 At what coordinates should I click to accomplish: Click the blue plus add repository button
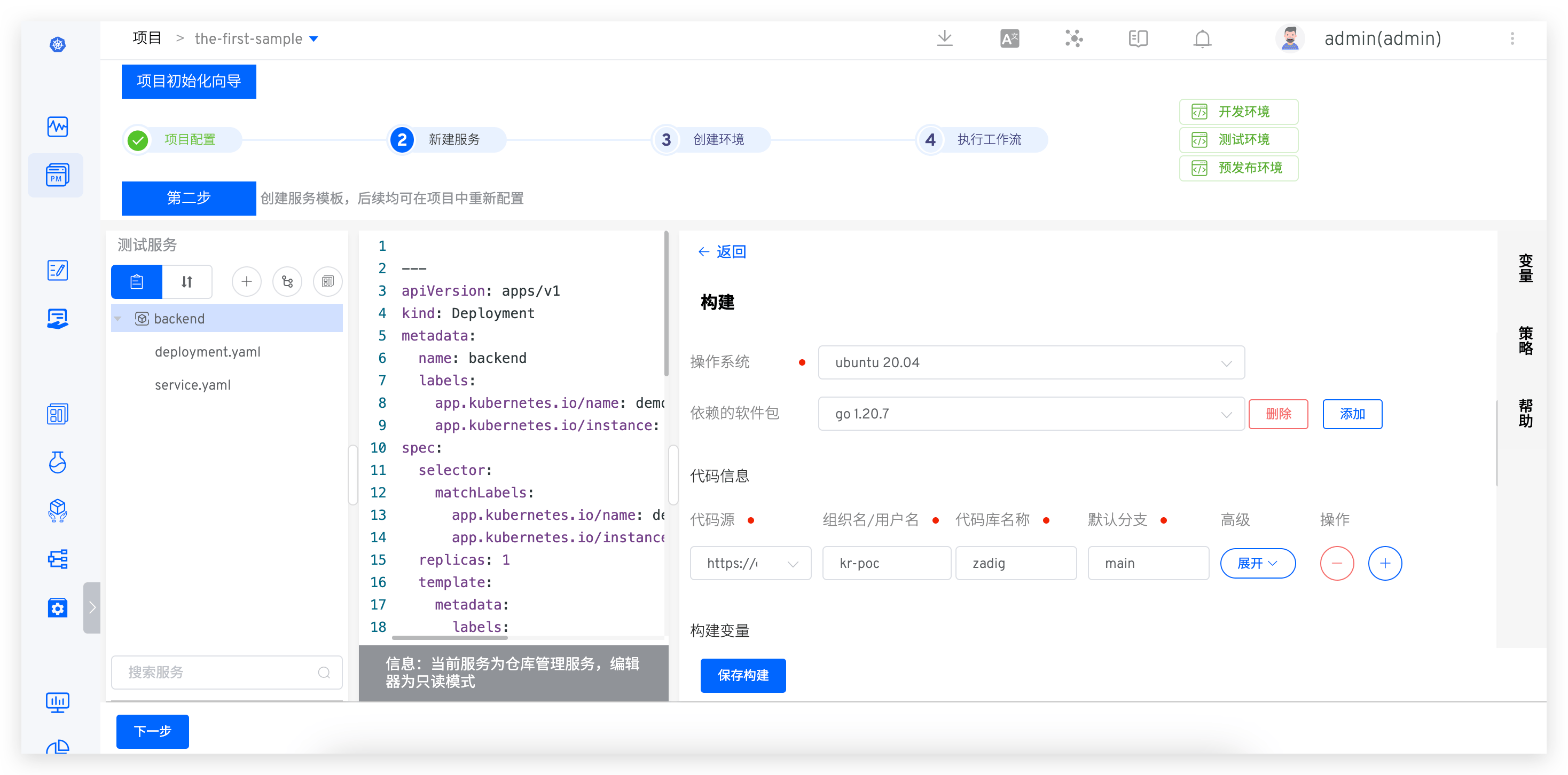[x=1384, y=563]
